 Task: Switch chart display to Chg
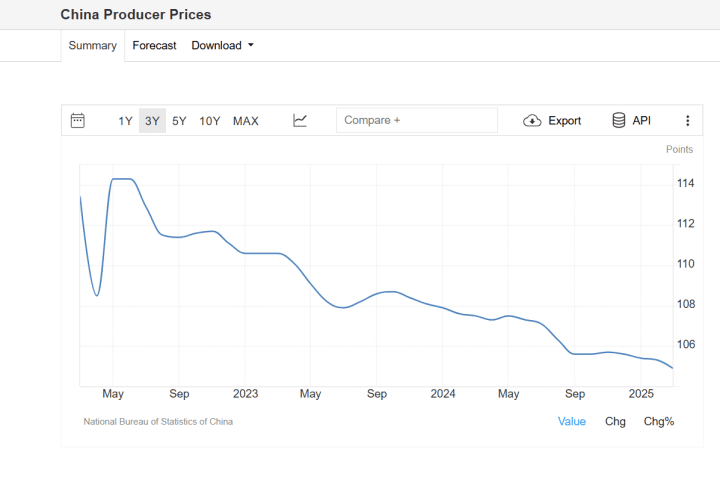(x=615, y=421)
